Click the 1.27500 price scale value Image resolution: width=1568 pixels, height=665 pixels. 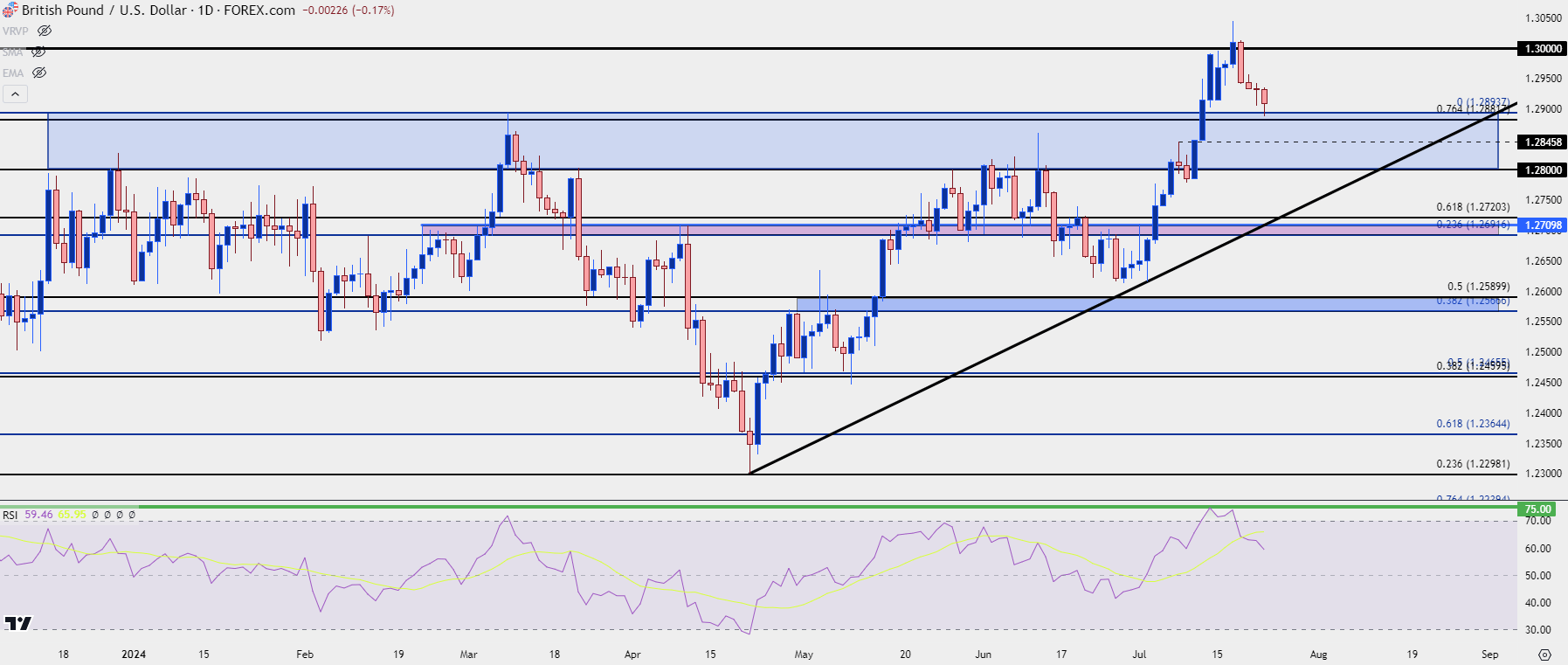(1544, 200)
